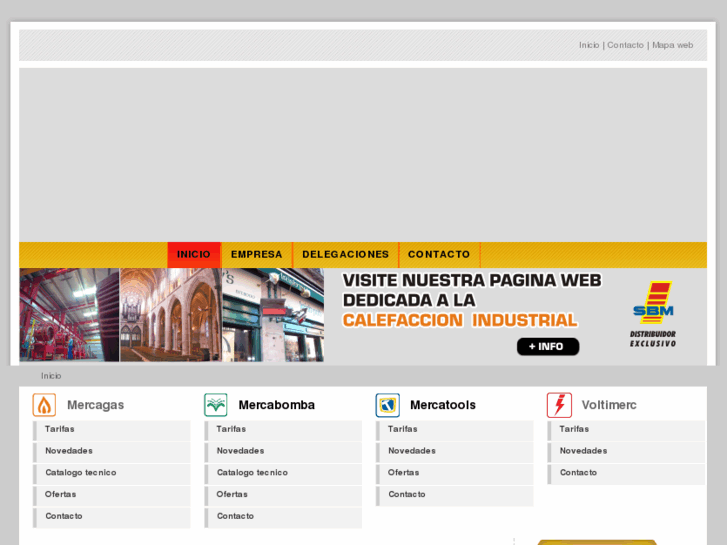Image resolution: width=727 pixels, height=545 pixels.
Task: Open Contacto under Voltimerc
Action: tap(626, 474)
